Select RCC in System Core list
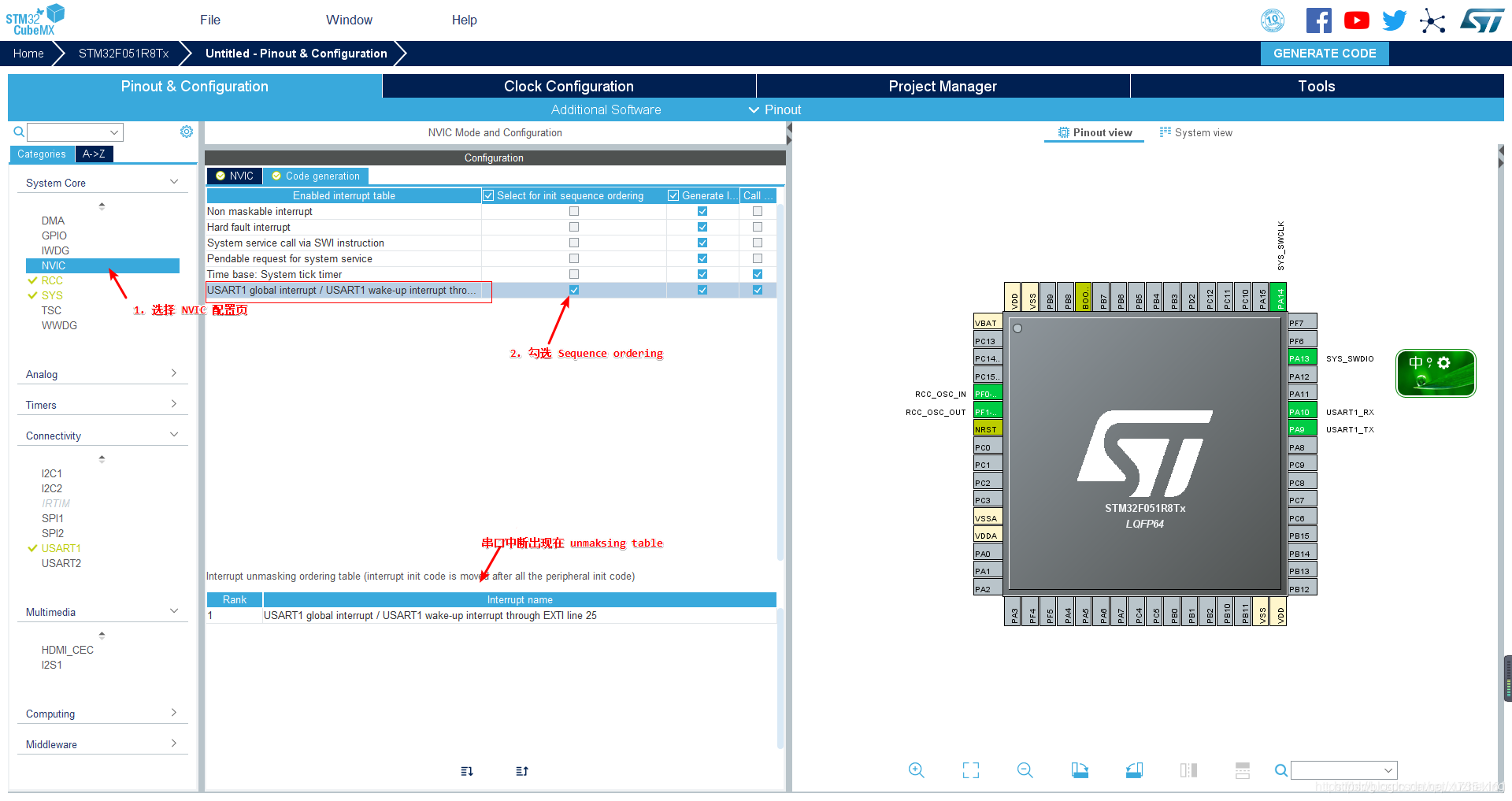The width and height of the screenshot is (1512, 801). [x=52, y=280]
